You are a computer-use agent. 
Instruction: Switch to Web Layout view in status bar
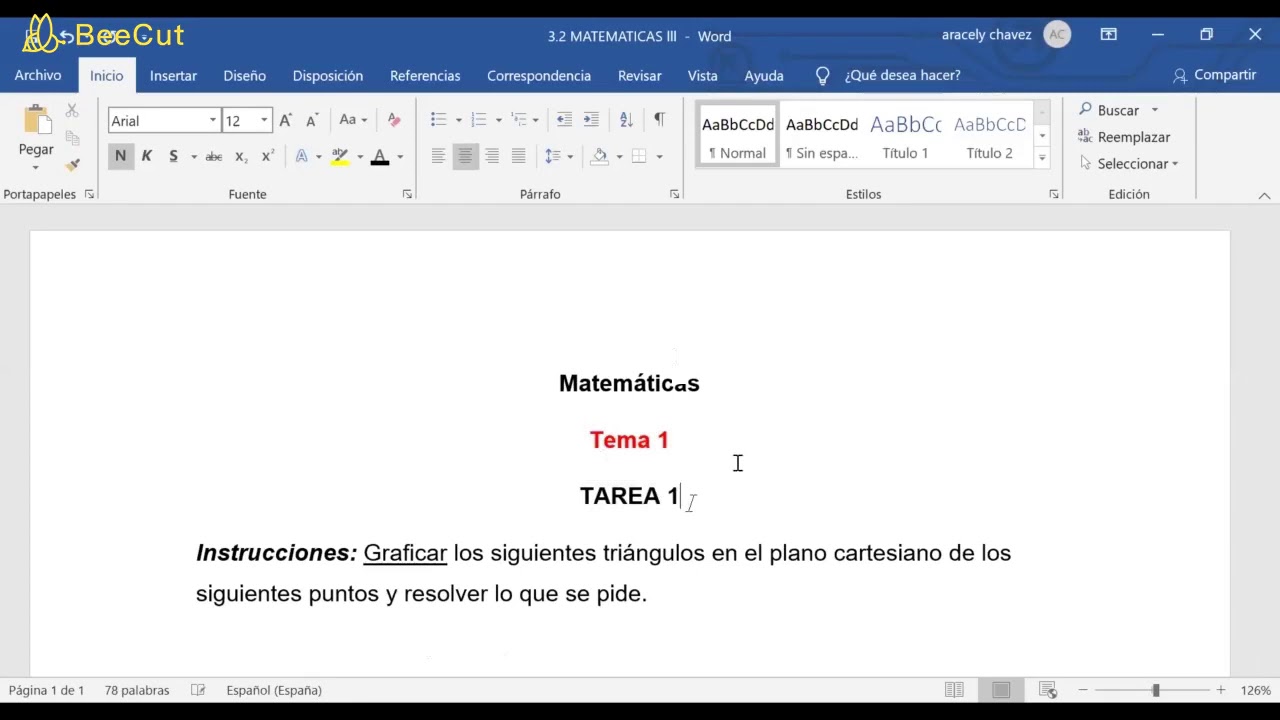pyautogui.click(x=1048, y=690)
